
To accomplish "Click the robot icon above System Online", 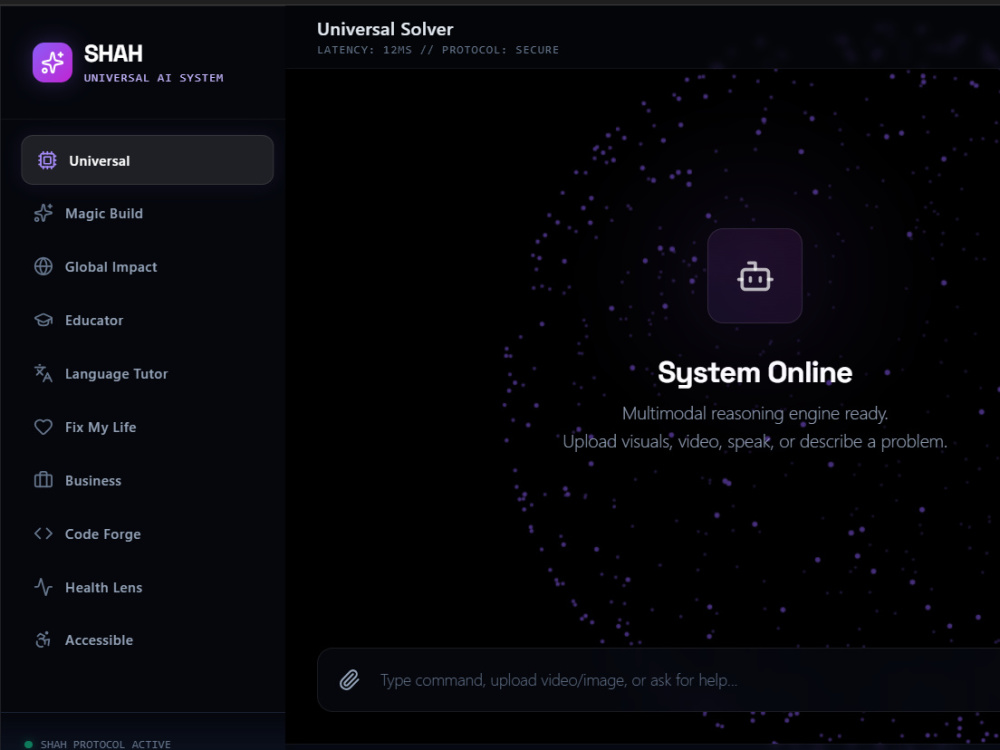I will (755, 276).
